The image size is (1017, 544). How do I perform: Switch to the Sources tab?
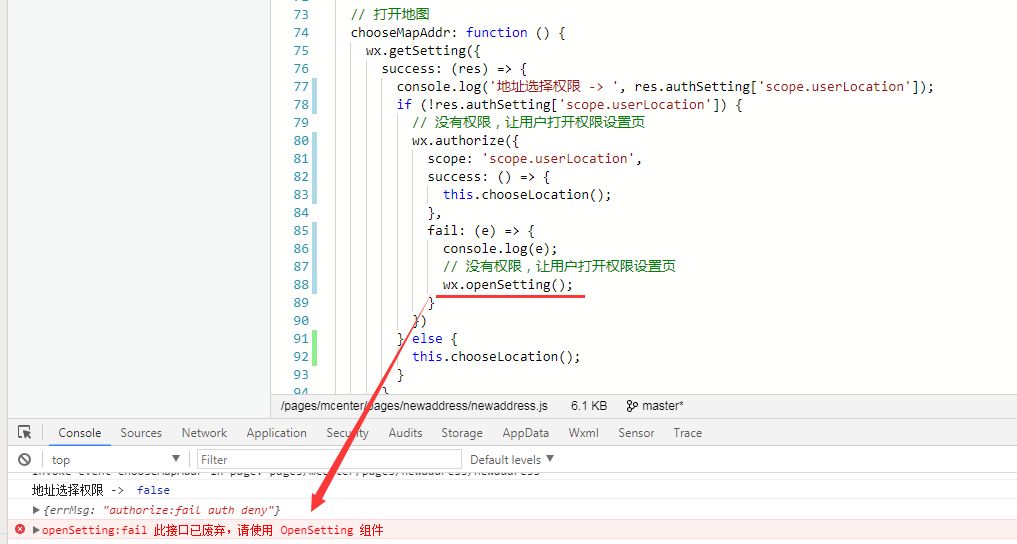tap(141, 432)
